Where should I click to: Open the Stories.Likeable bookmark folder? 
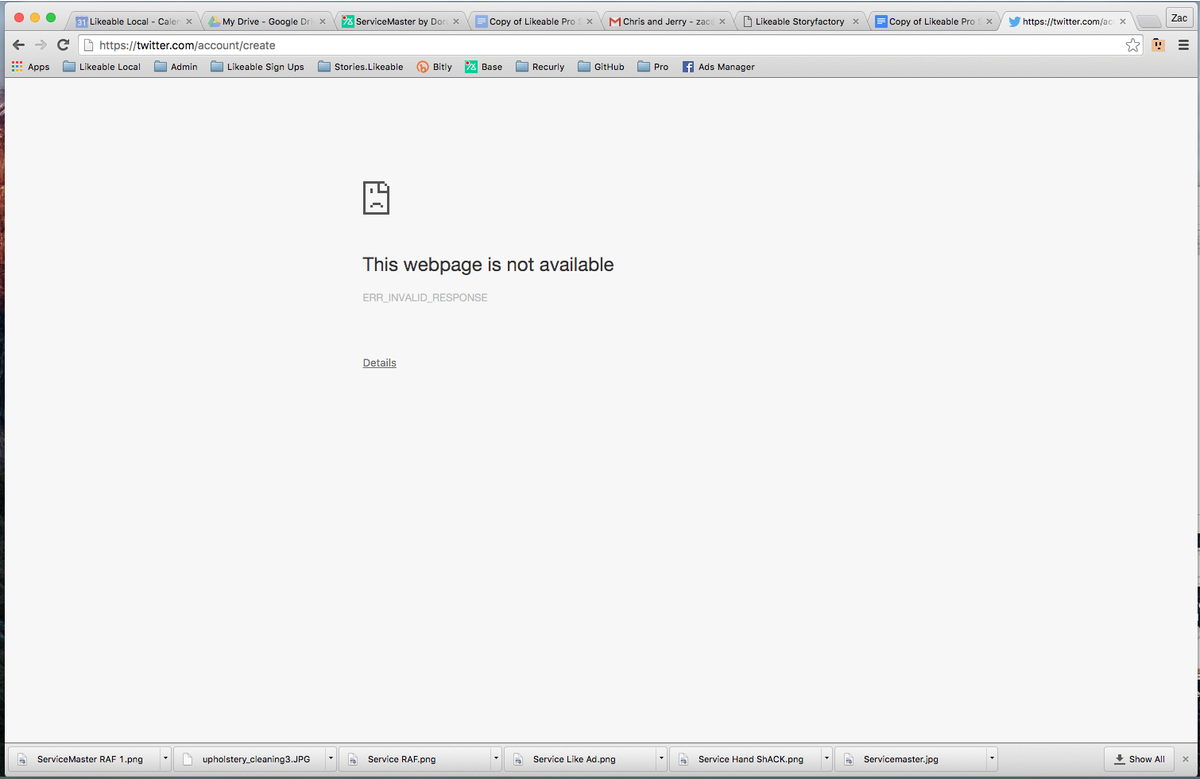(x=360, y=67)
